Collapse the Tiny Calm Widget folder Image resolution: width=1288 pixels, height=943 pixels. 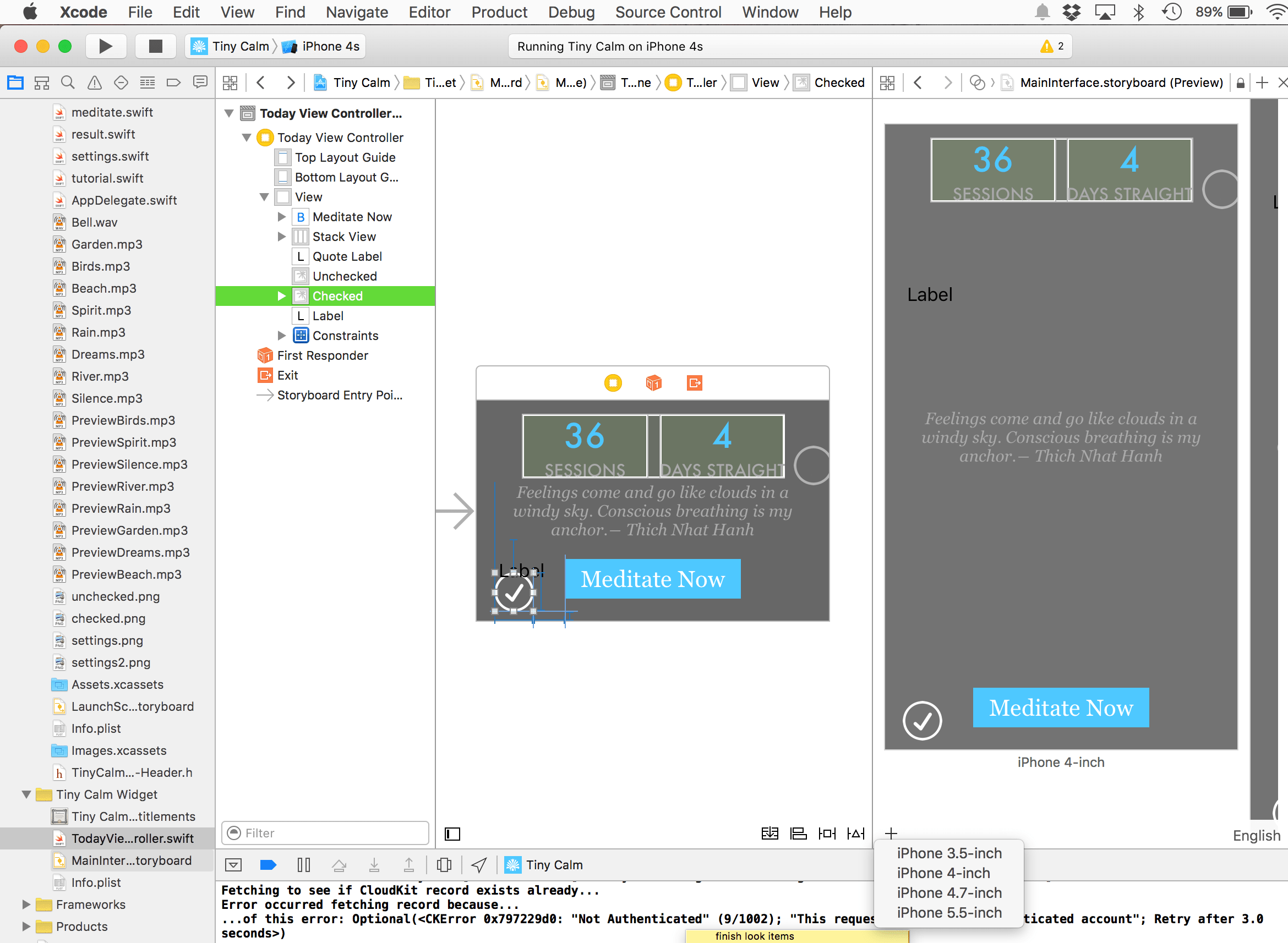click(26, 794)
